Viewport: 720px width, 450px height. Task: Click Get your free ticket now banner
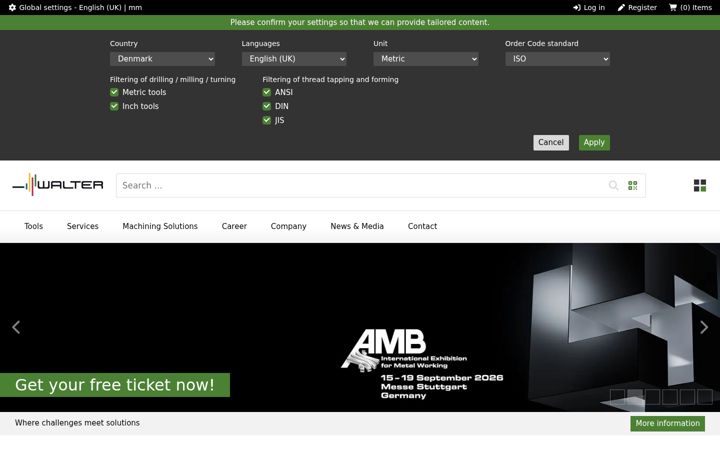pyautogui.click(x=115, y=385)
